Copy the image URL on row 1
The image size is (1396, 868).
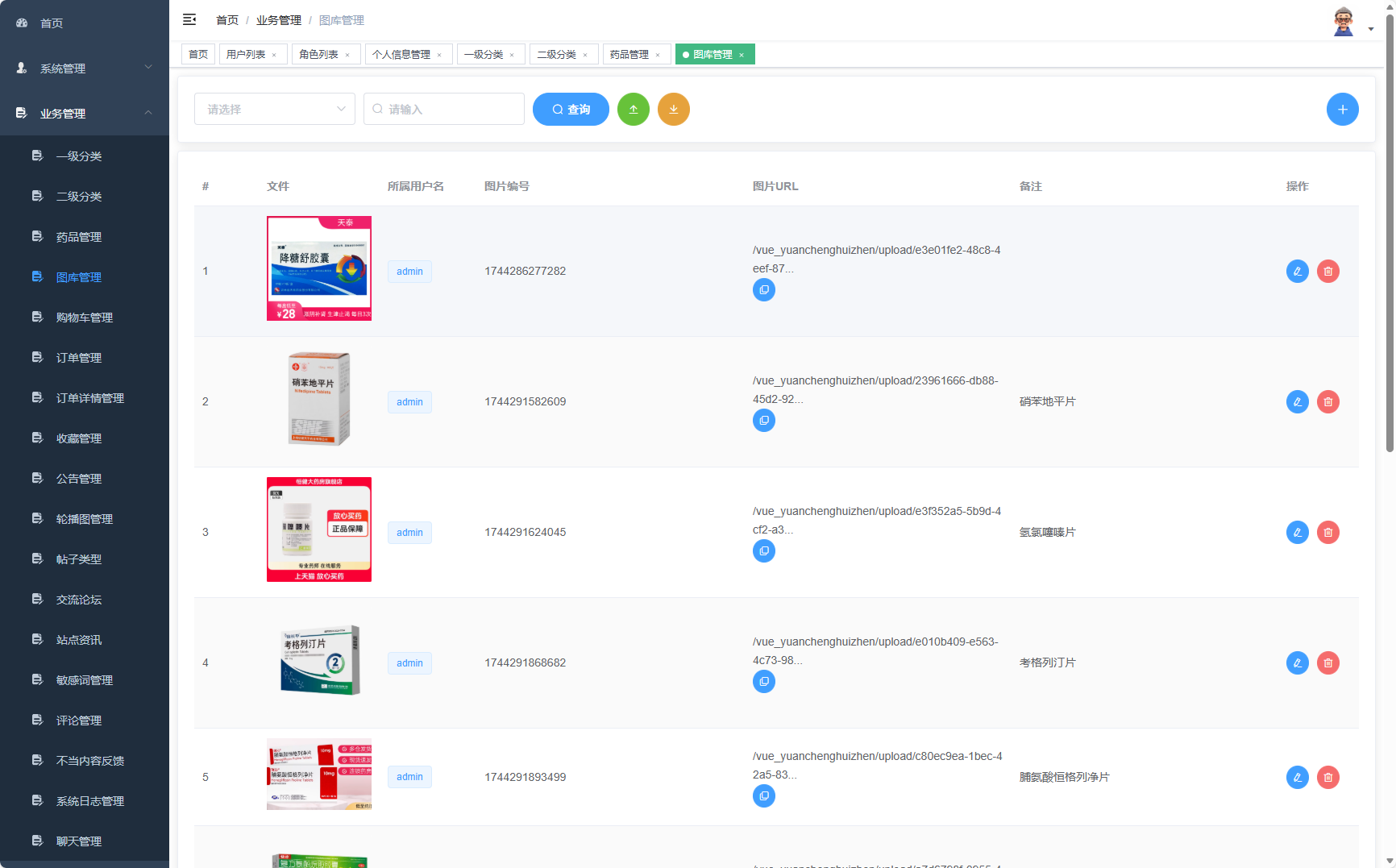click(x=763, y=289)
